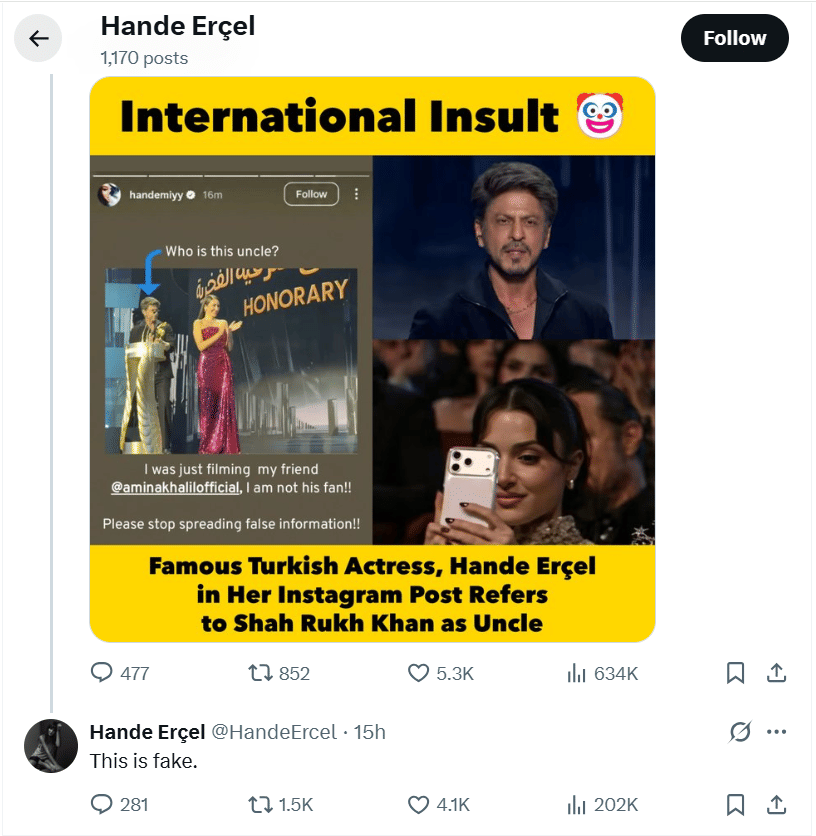Like the reply with 4.1K likes
The width and height of the screenshot is (816, 836).
[x=439, y=804]
